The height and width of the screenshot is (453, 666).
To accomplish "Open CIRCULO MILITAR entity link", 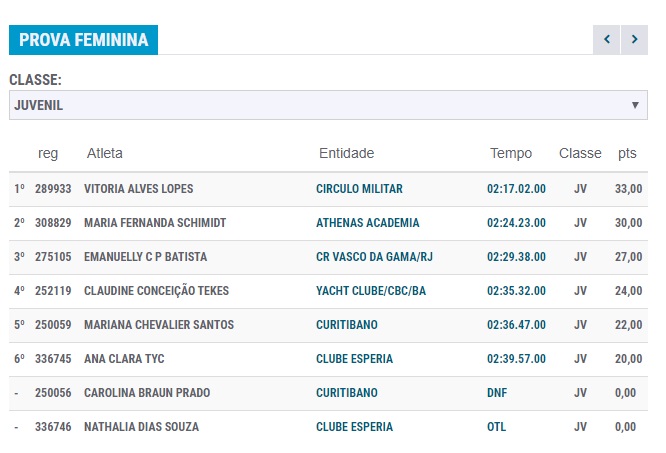I will tap(359, 189).
